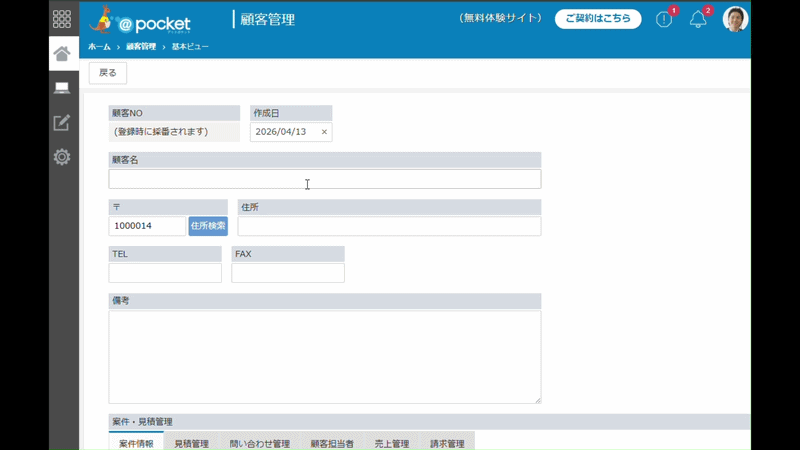
Task: Focus the TEL input field
Action: pyautogui.click(x=165, y=273)
